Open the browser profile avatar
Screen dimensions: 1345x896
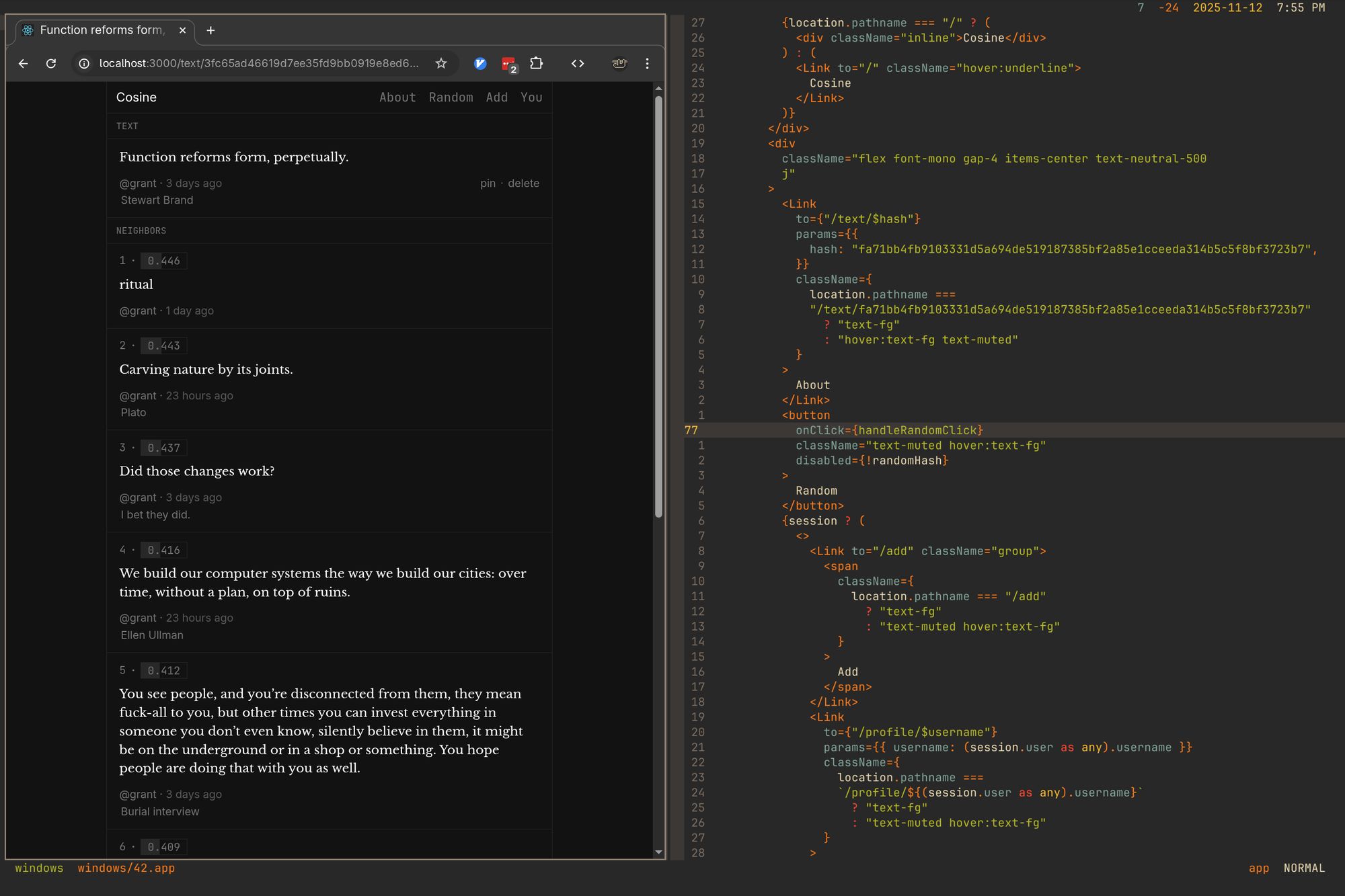(x=619, y=63)
